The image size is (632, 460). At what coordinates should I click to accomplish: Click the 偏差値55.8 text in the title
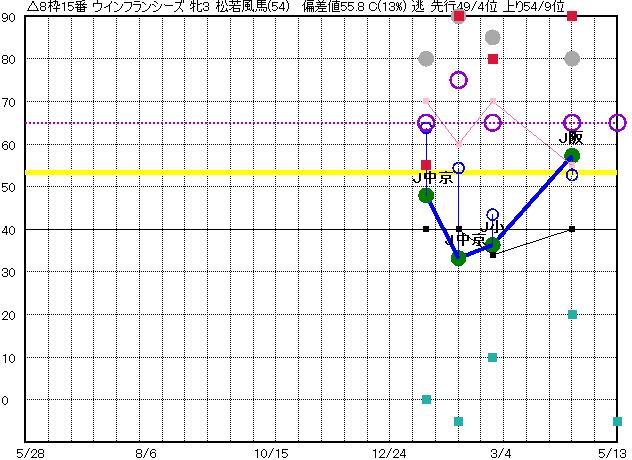pyautogui.click(x=331, y=7)
